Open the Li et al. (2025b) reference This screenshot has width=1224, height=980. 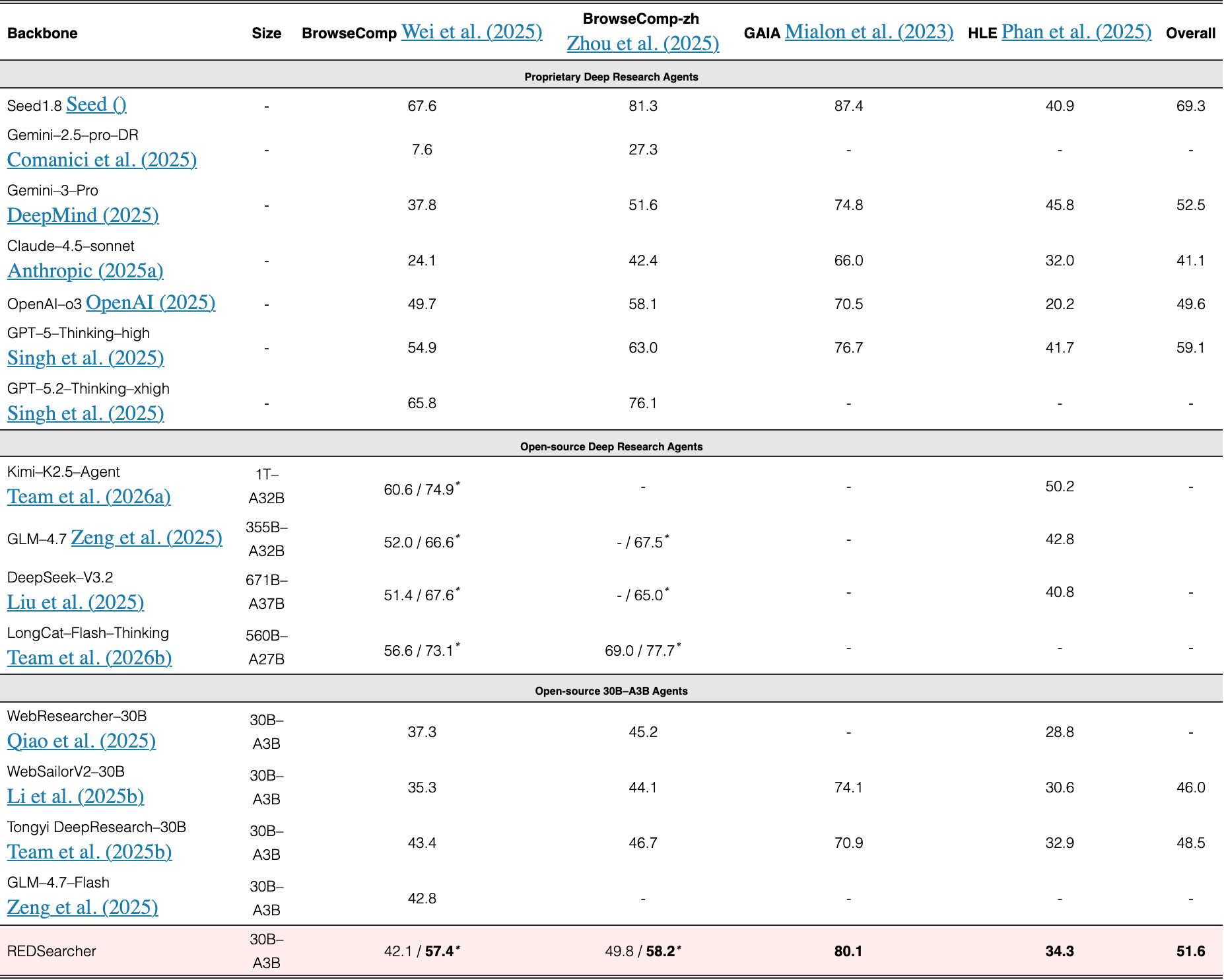click(75, 796)
